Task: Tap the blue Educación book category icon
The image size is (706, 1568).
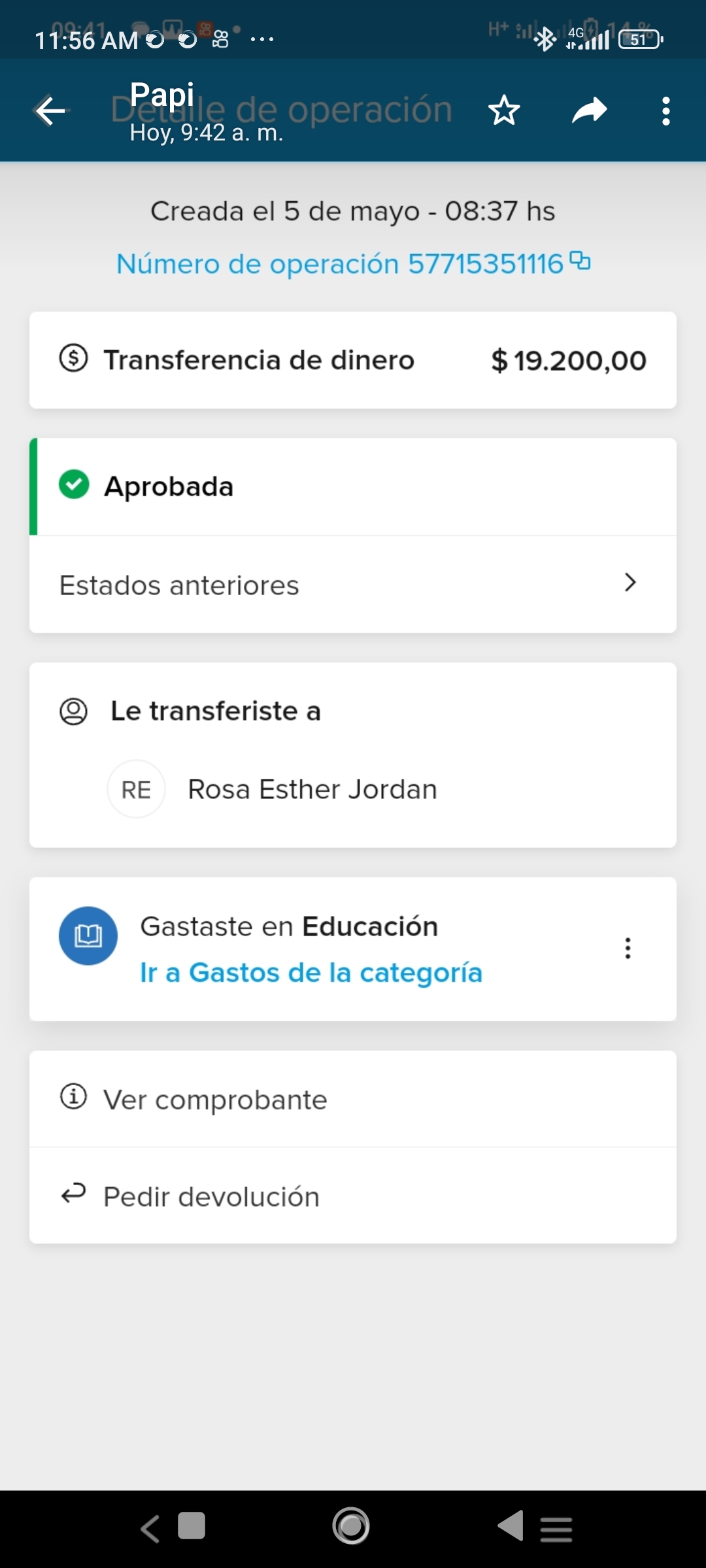Action: 88,936
